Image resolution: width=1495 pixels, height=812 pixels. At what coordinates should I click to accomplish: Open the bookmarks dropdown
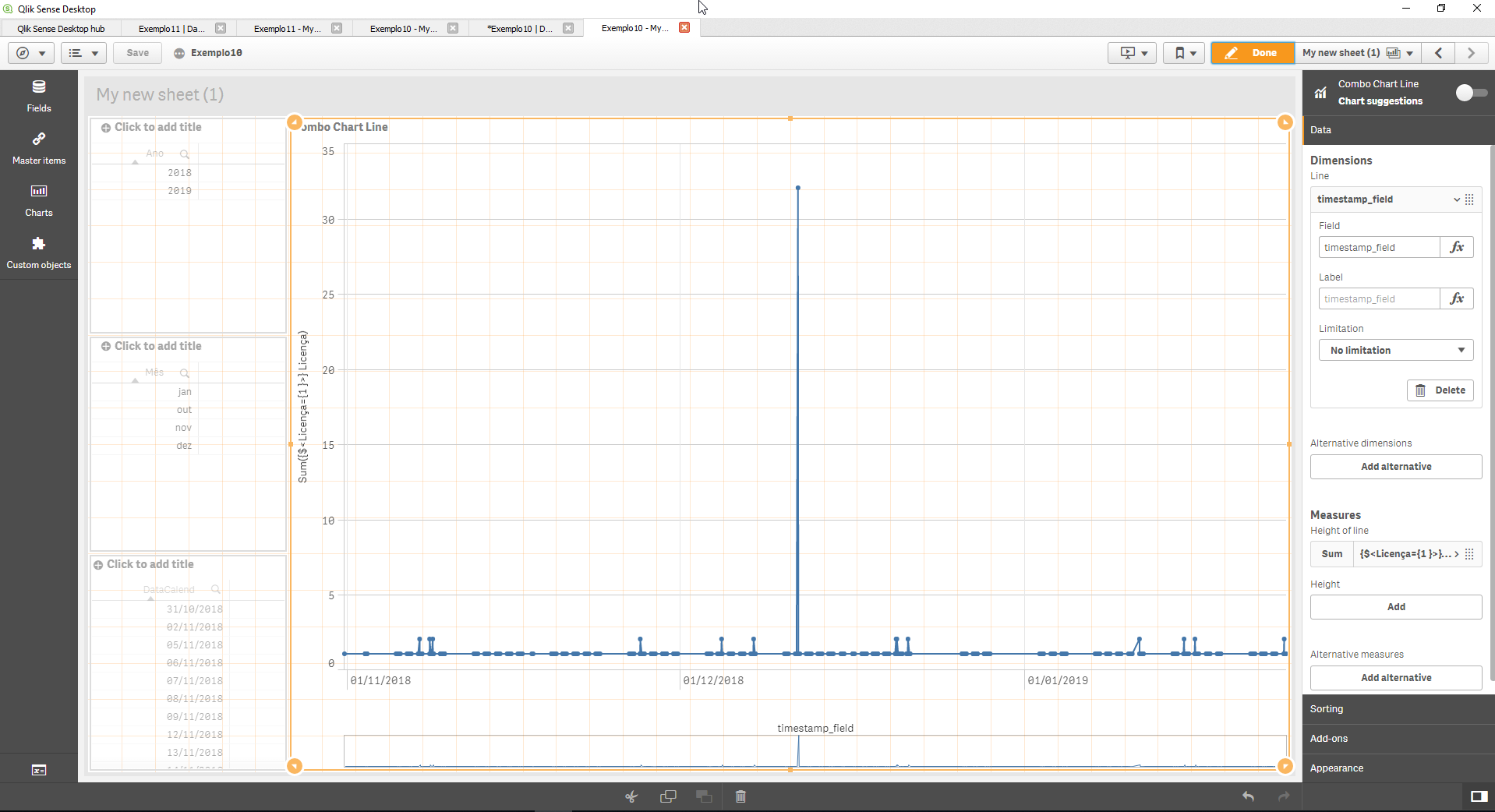[1185, 53]
